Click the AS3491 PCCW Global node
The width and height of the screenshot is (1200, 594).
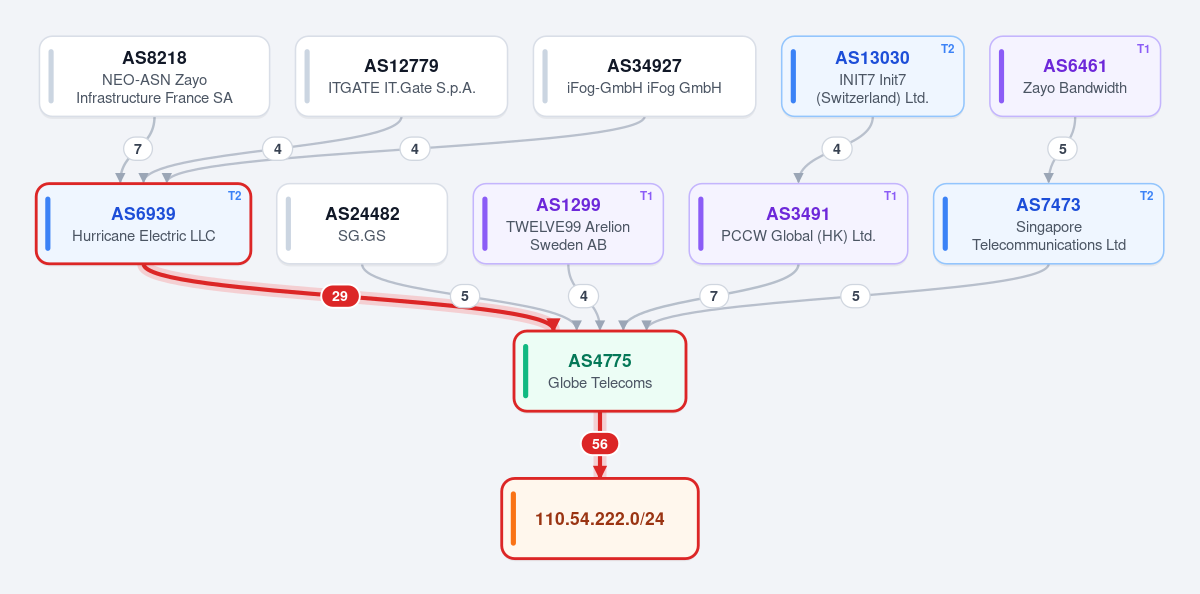tap(798, 224)
